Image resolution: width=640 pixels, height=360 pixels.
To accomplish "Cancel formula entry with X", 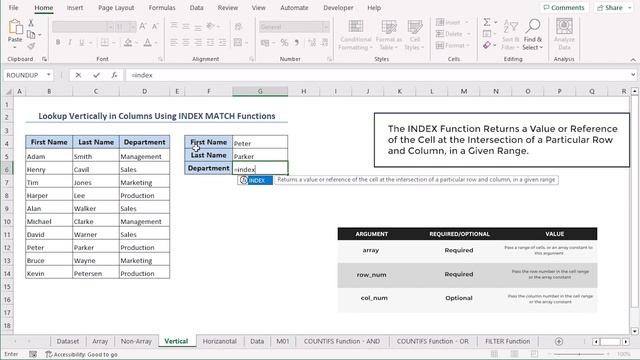I will point(78,75).
